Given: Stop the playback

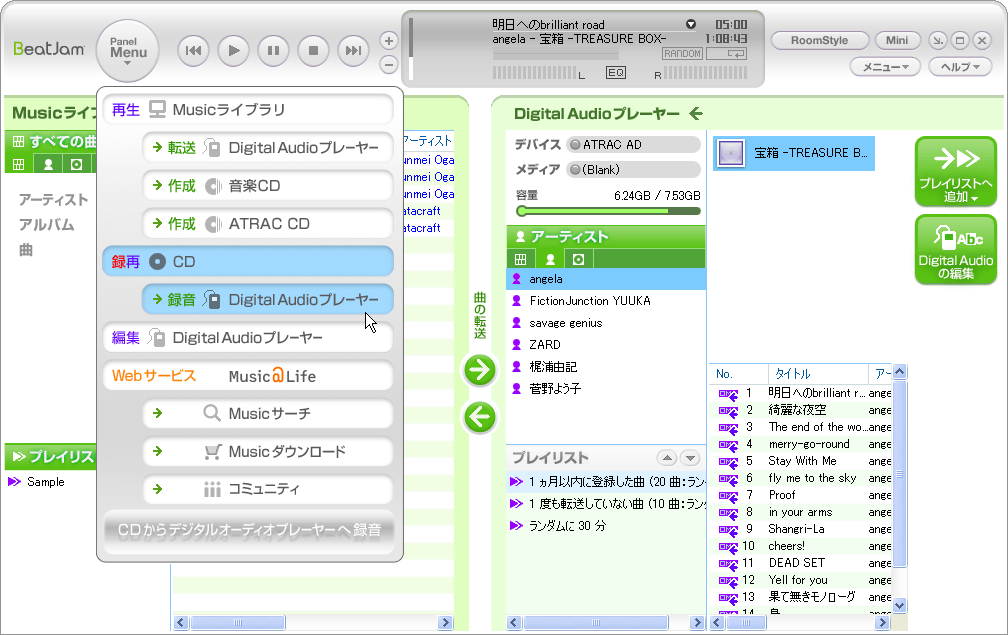Looking at the screenshot, I should click(x=313, y=50).
